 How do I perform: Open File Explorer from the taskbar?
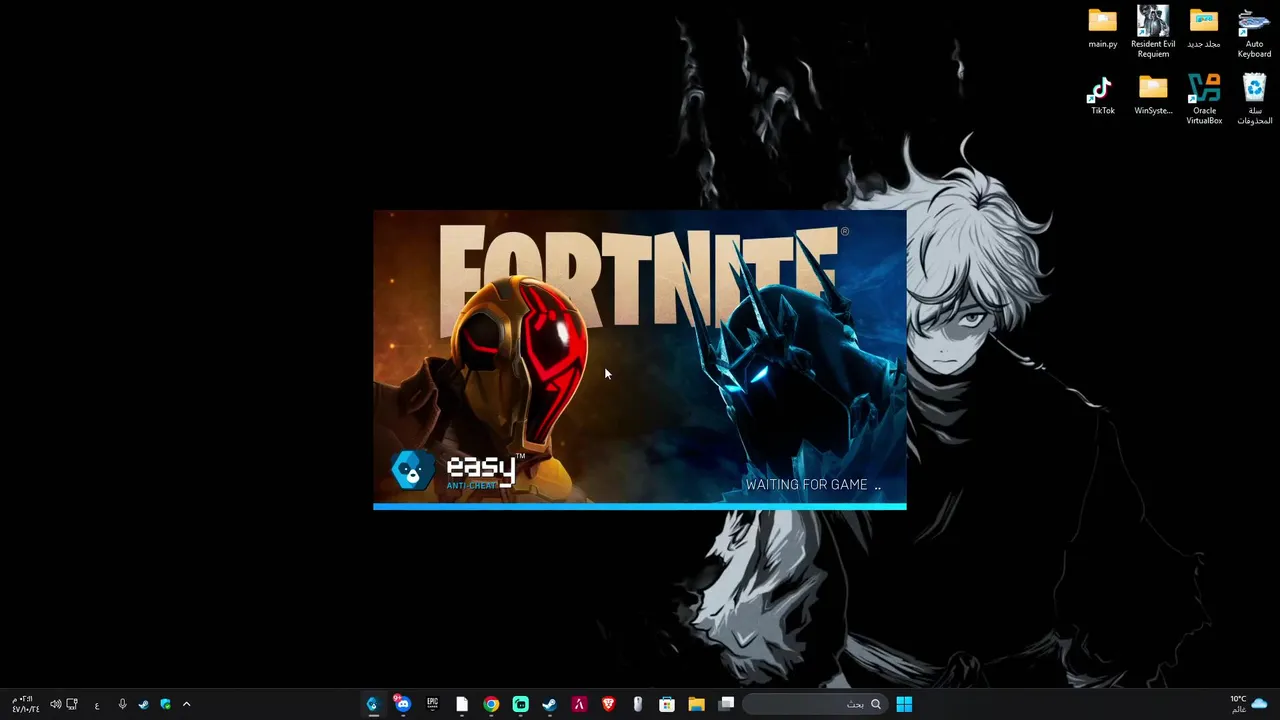pyautogui.click(x=697, y=704)
